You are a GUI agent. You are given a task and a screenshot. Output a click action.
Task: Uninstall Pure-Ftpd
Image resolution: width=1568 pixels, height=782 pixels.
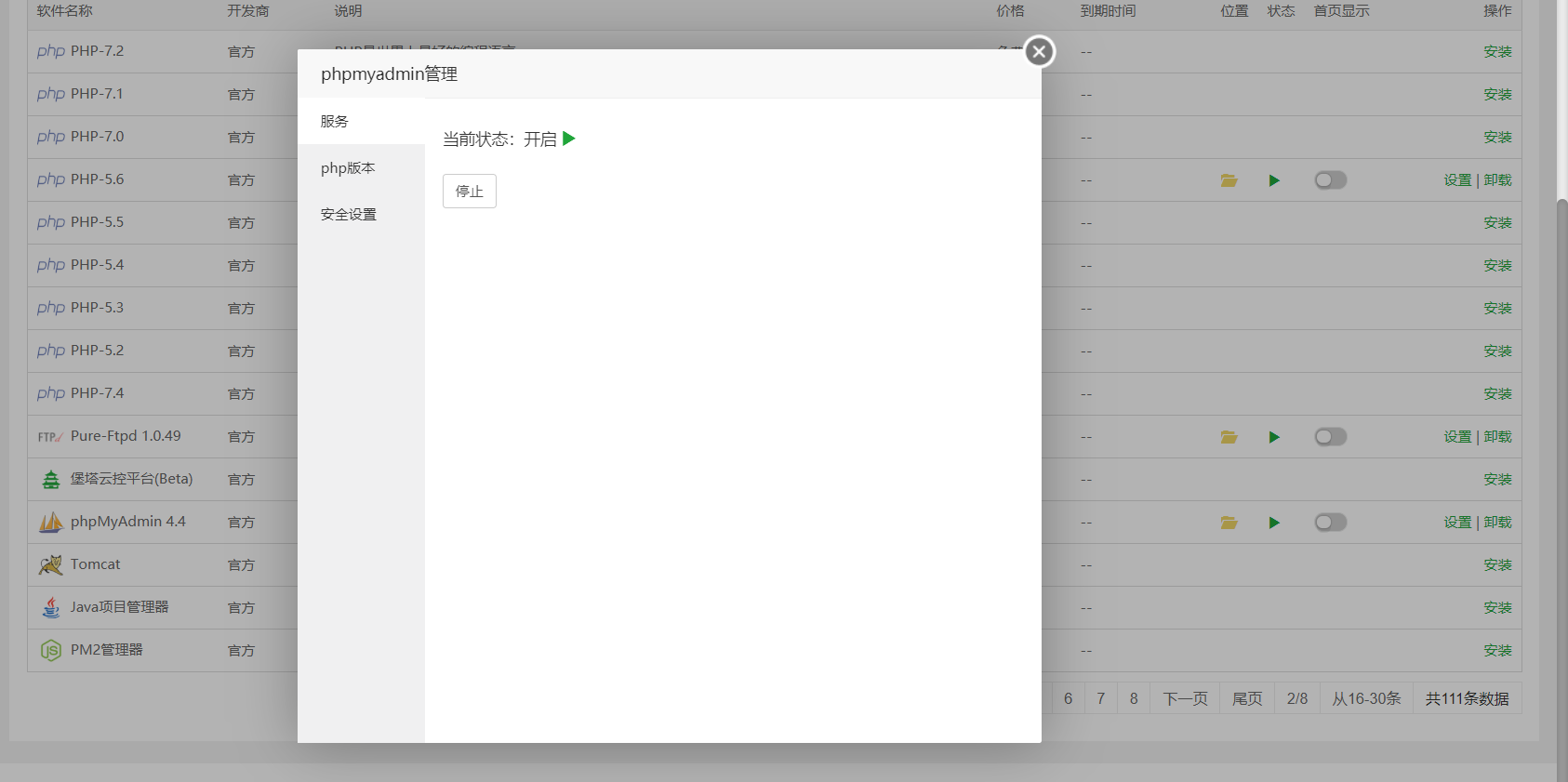tap(1497, 437)
